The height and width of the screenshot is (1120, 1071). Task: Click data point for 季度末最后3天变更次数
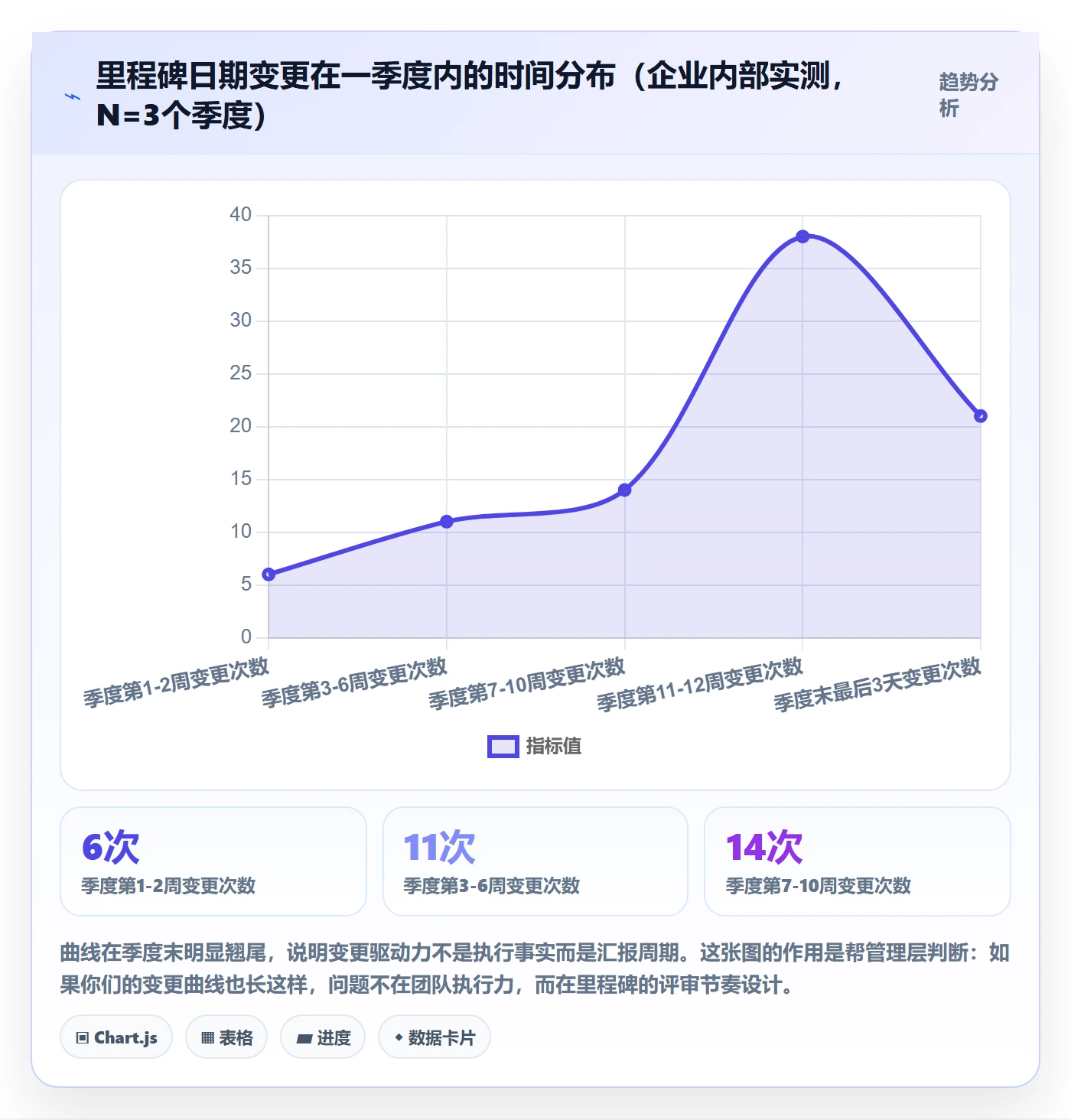tap(981, 416)
